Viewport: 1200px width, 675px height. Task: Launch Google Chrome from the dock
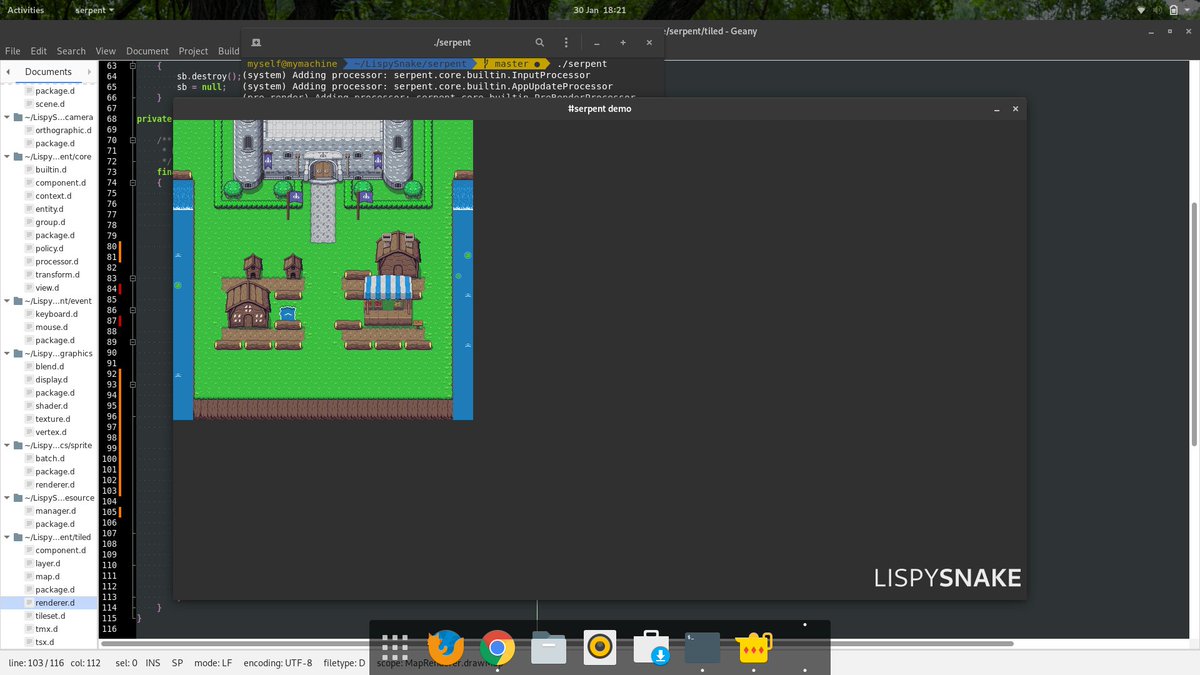tap(497, 648)
